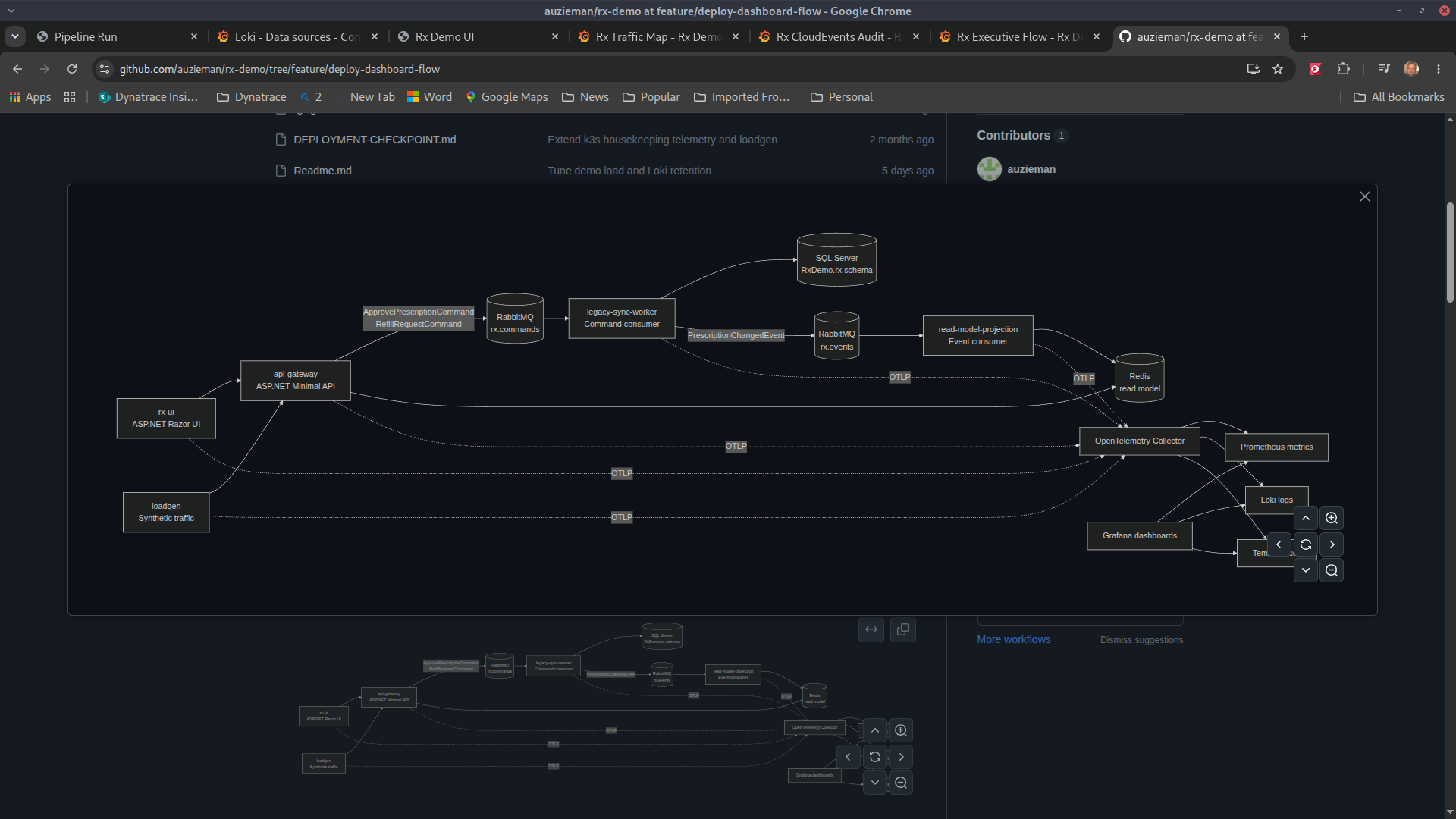Click the More workflows link
Image resolution: width=1456 pixels, height=819 pixels.
tap(1014, 639)
